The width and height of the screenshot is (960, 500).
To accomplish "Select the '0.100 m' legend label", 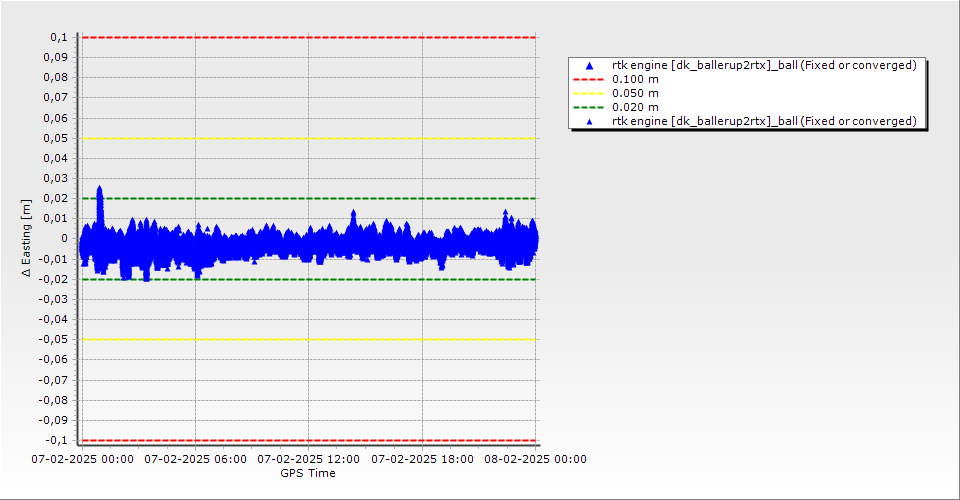I will [x=636, y=80].
